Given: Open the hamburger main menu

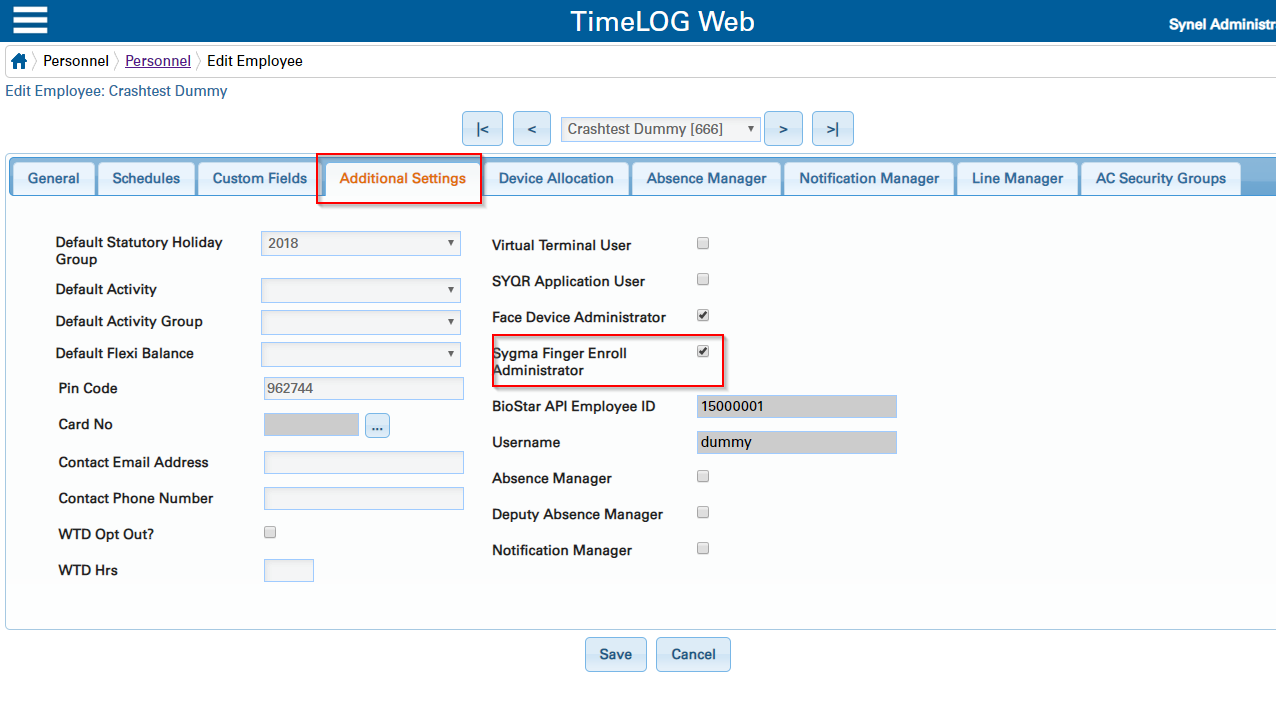Looking at the screenshot, I should click(x=30, y=20).
